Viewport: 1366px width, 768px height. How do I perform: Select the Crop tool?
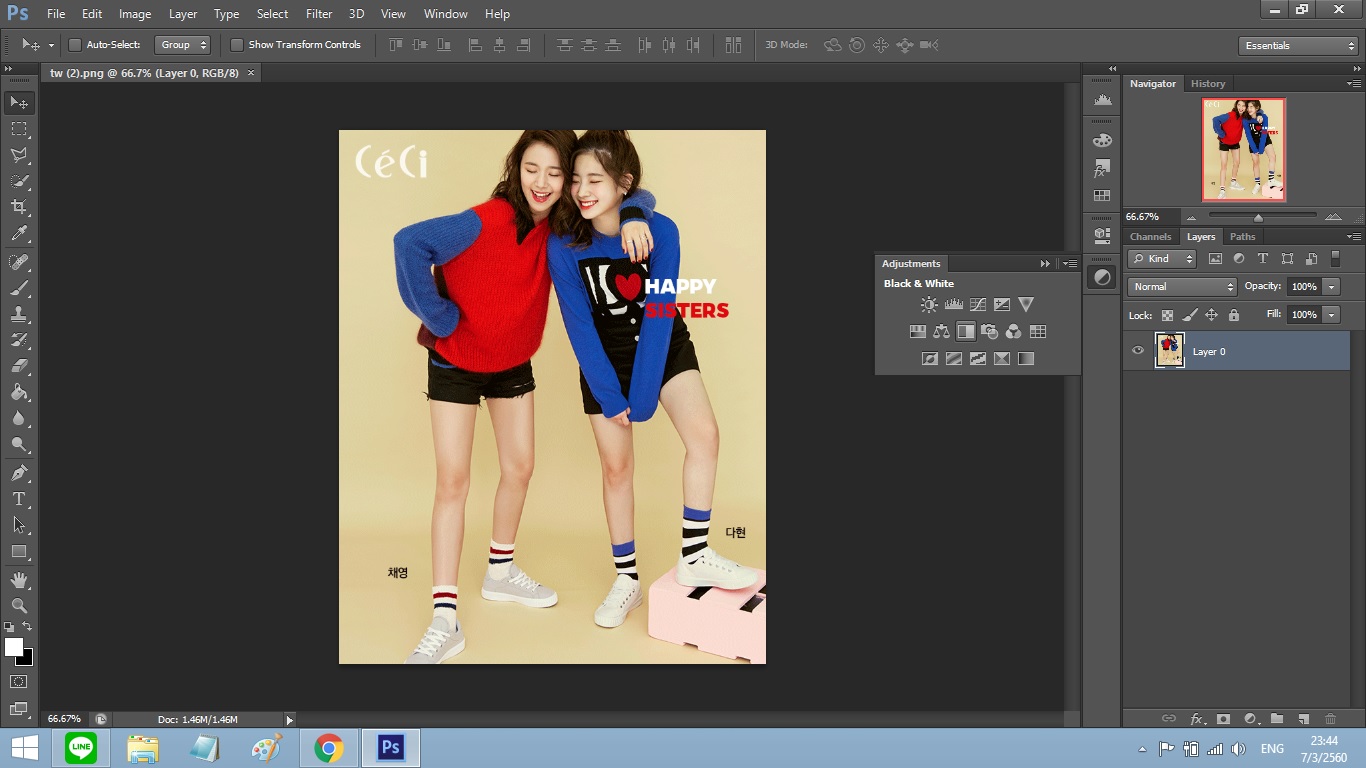click(19, 207)
